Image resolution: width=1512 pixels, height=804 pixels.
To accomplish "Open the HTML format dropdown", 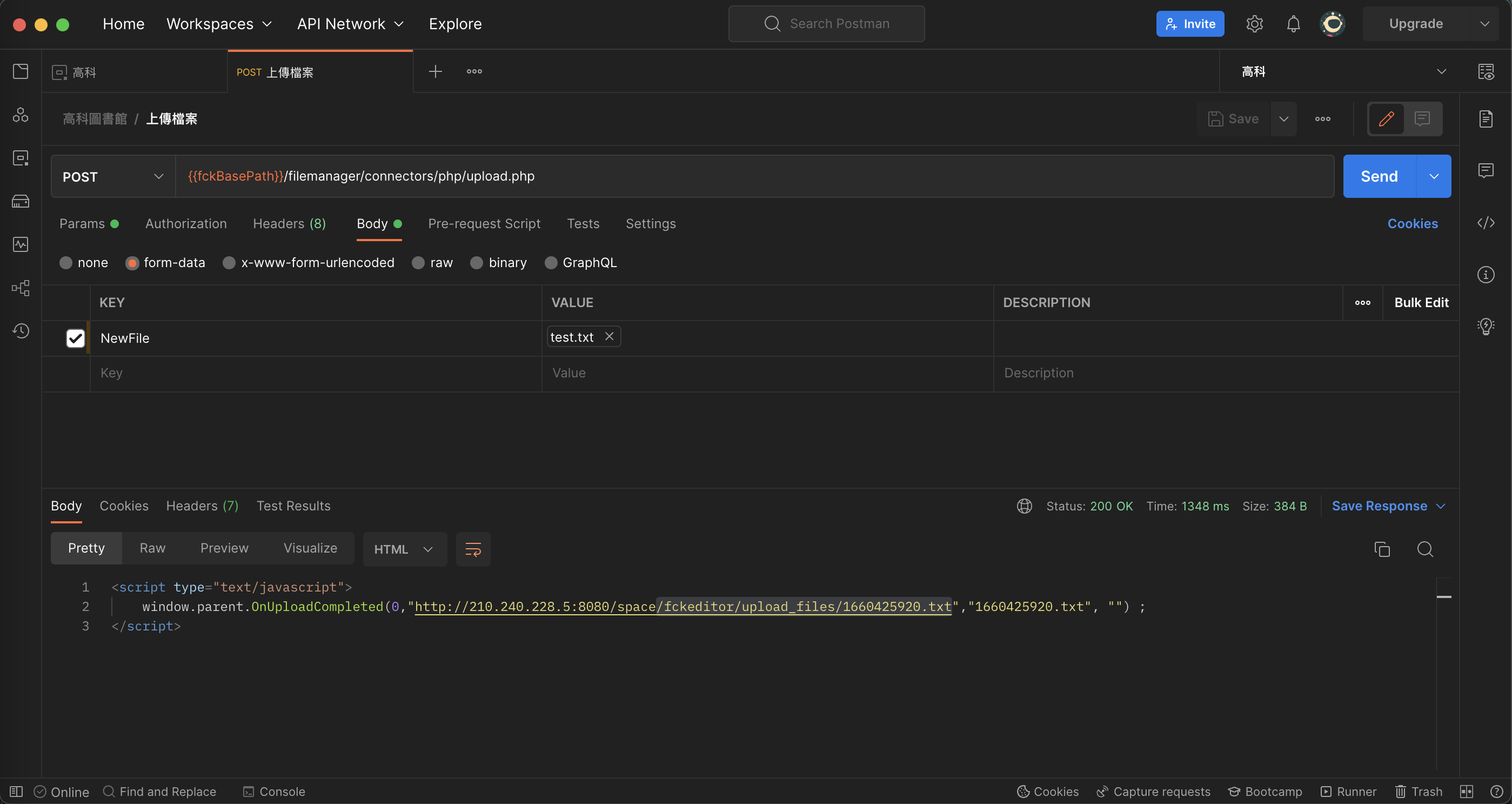I will point(404,549).
